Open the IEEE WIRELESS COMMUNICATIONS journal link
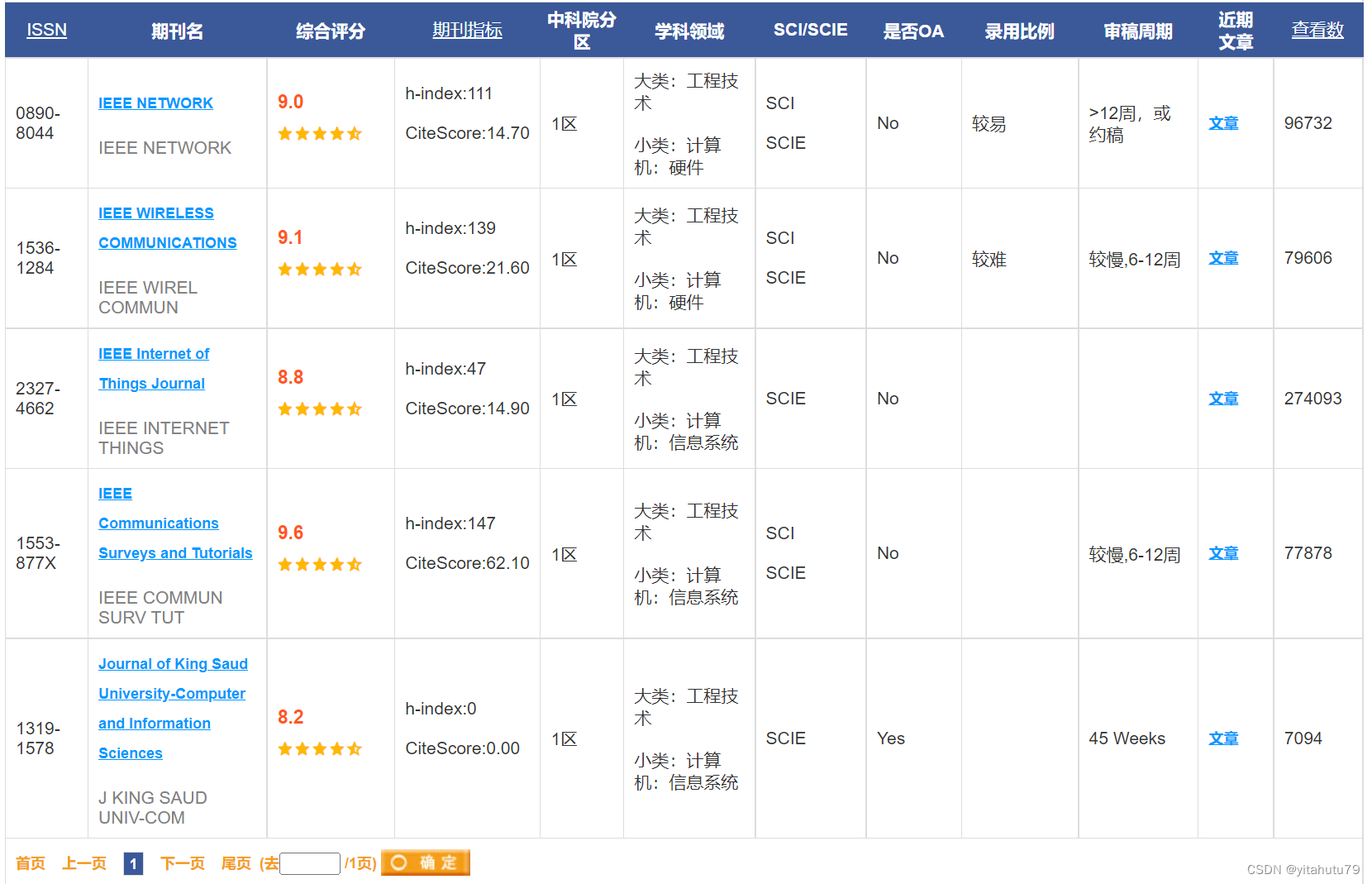Image resolution: width=1372 pixels, height=884 pixels. pyautogui.click(x=168, y=228)
